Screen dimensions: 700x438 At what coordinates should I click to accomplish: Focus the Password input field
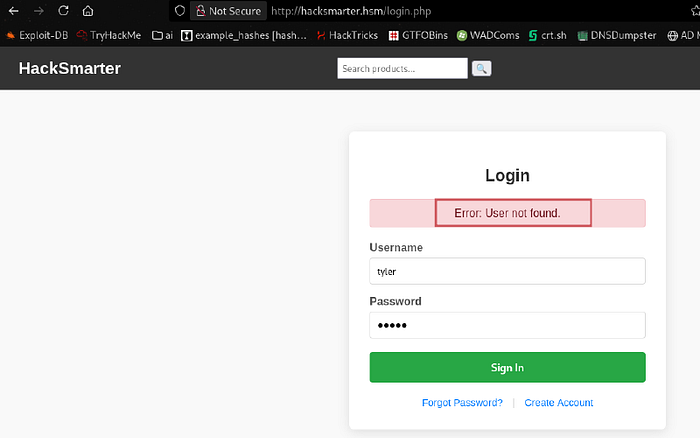click(x=507, y=325)
